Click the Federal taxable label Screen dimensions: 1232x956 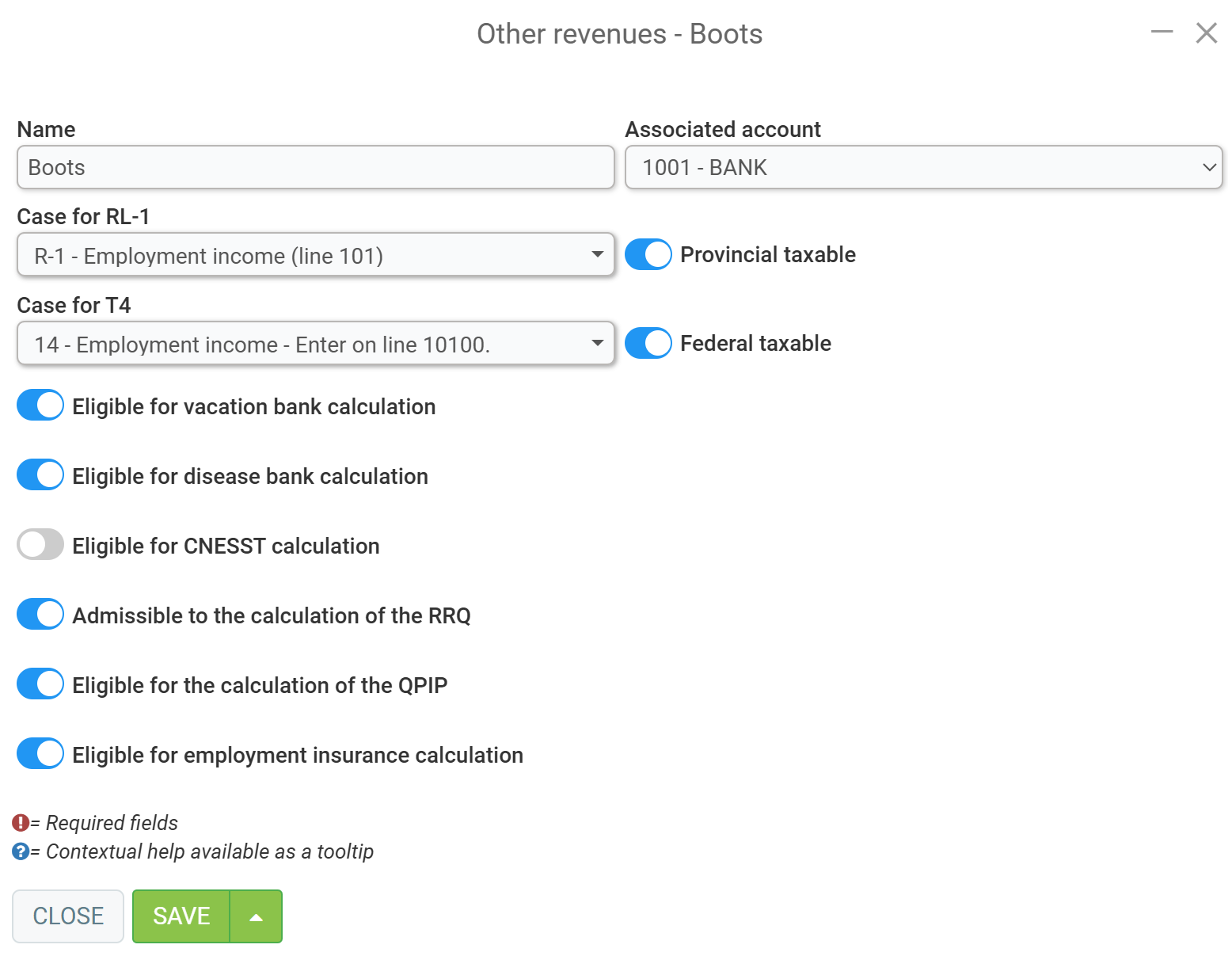click(x=755, y=343)
